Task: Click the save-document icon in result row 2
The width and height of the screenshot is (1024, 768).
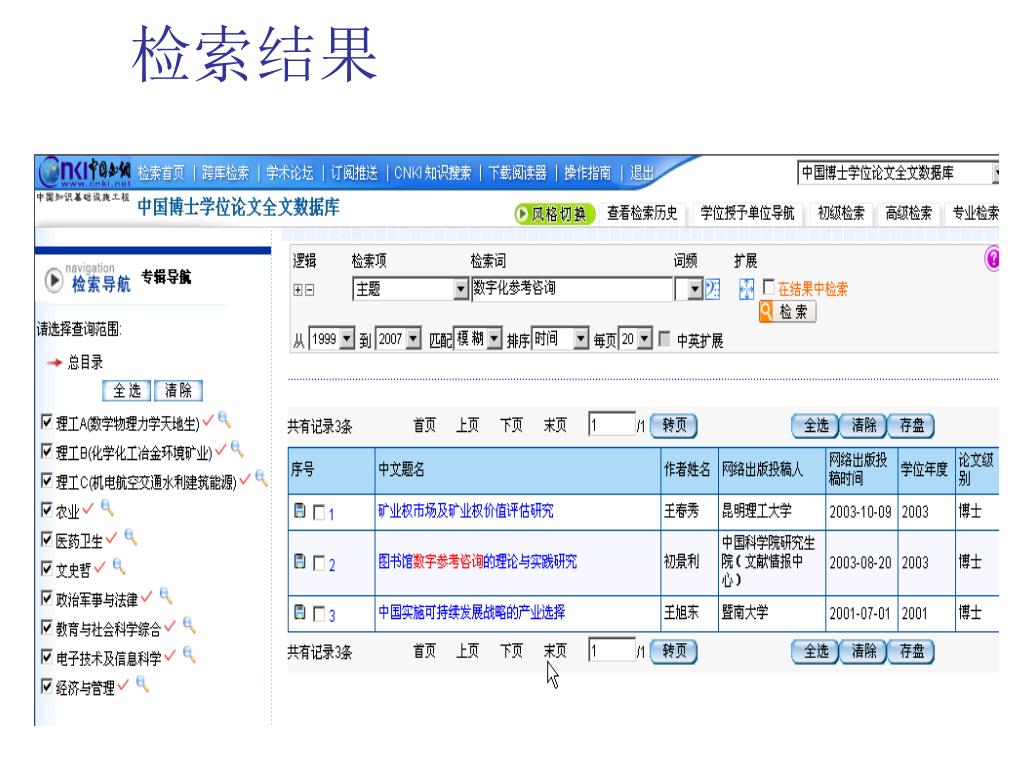Action: point(299,561)
